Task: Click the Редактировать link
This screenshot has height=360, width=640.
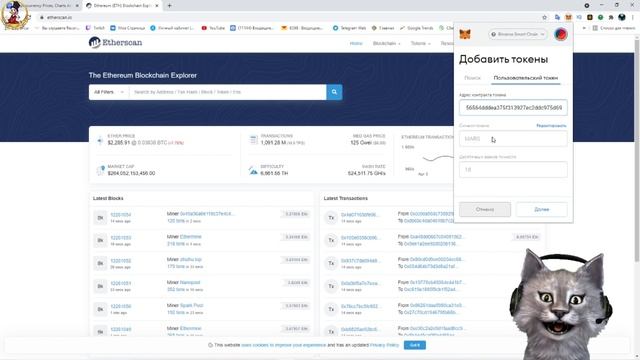Action: click(551, 126)
